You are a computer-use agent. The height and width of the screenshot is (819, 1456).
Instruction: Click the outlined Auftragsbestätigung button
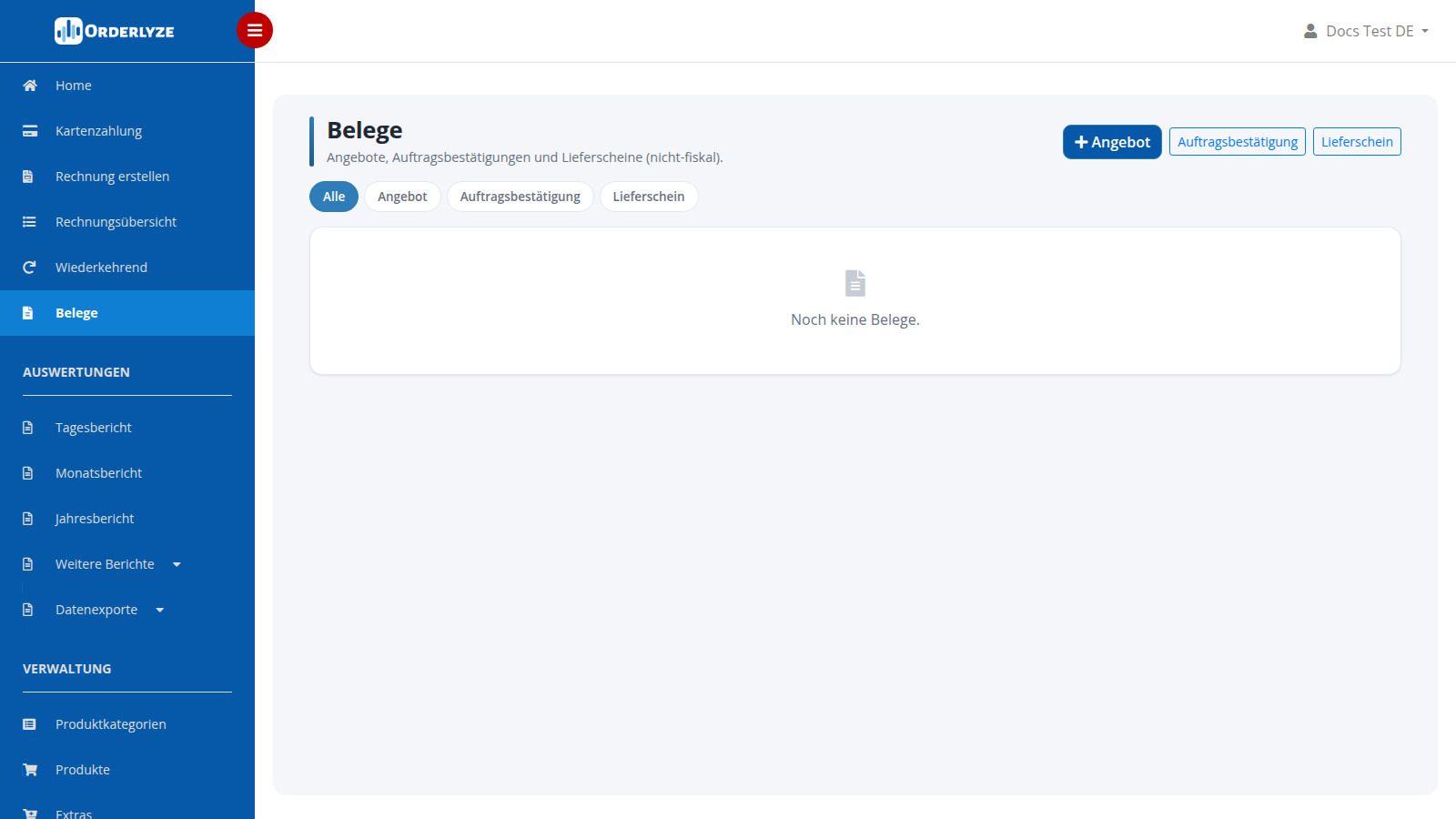(1238, 142)
